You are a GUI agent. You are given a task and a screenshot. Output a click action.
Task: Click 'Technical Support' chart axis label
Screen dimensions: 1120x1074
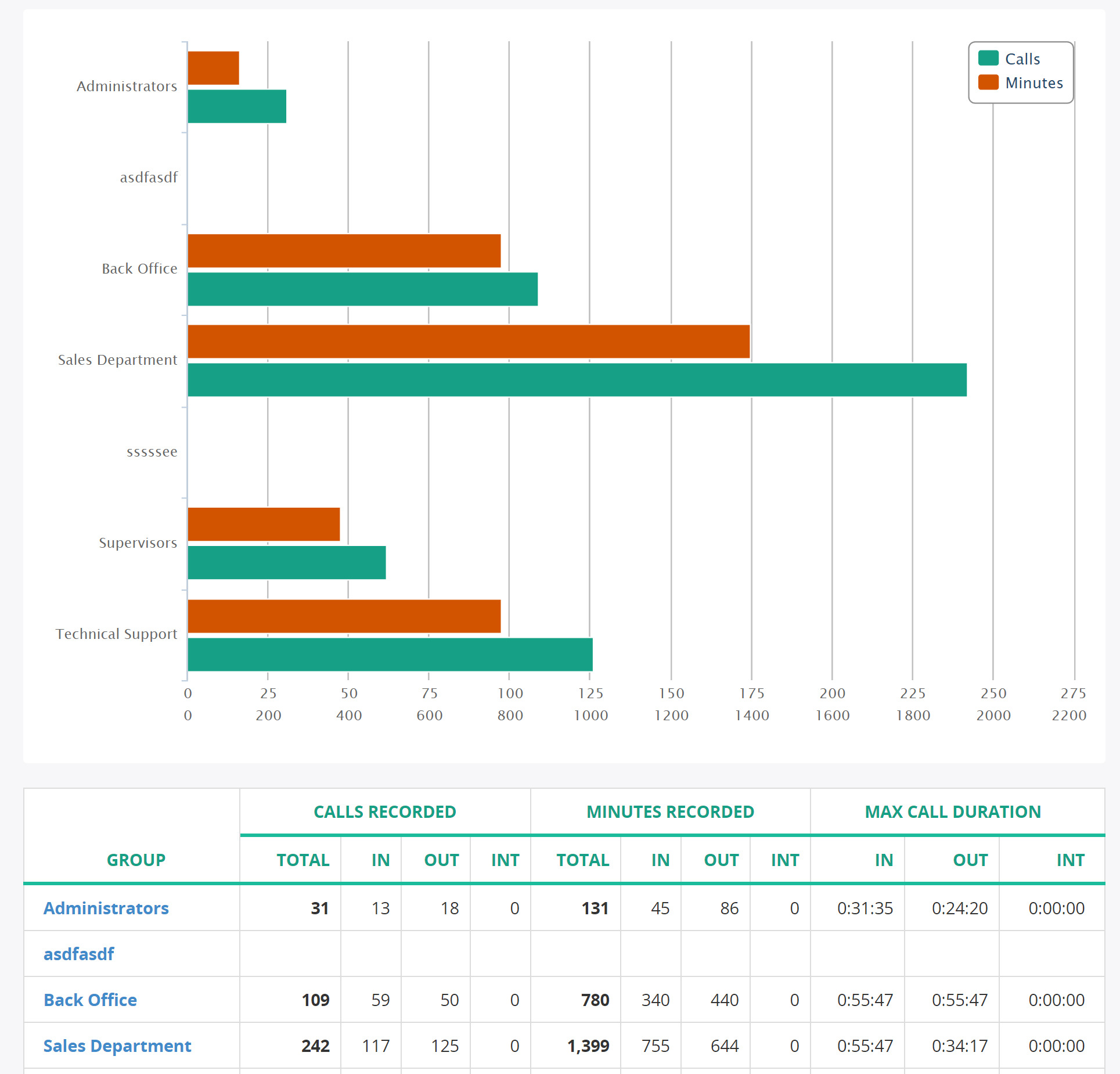tap(117, 634)
